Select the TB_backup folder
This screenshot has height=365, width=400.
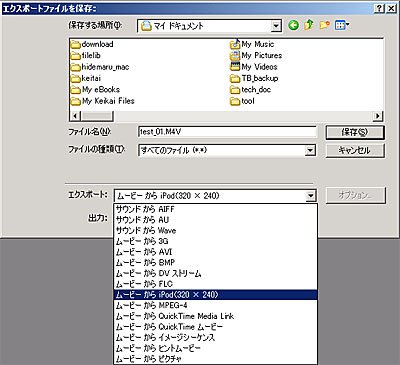pos(254,78)
